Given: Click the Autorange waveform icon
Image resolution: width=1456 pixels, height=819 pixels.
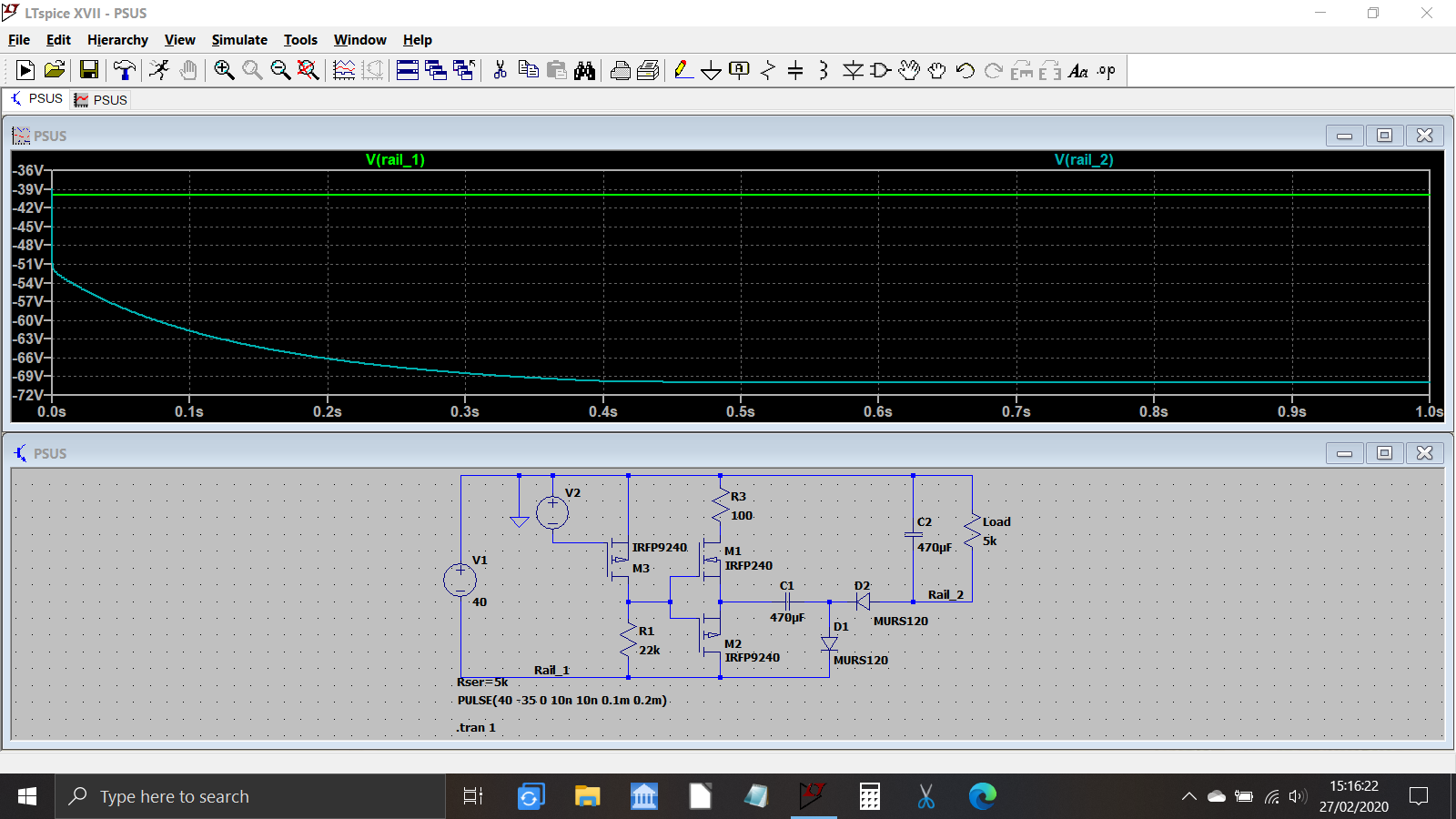Looking at the screenshot, I should click(344, 70).
